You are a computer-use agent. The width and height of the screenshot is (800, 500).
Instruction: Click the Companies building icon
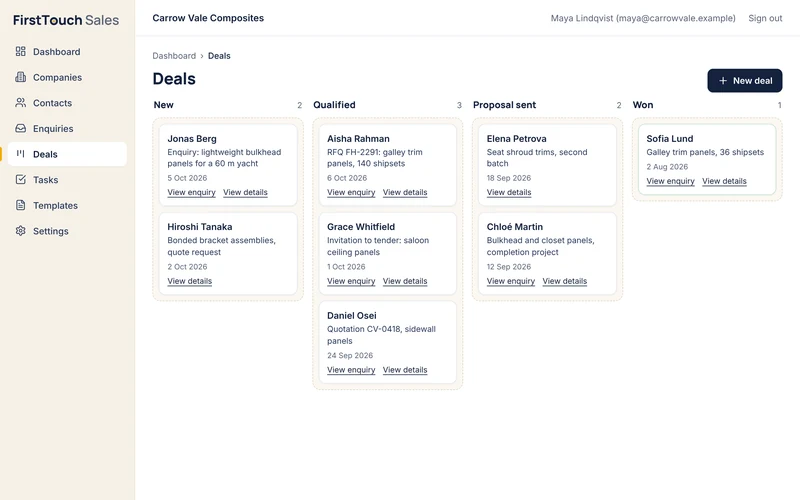[20, 77]
